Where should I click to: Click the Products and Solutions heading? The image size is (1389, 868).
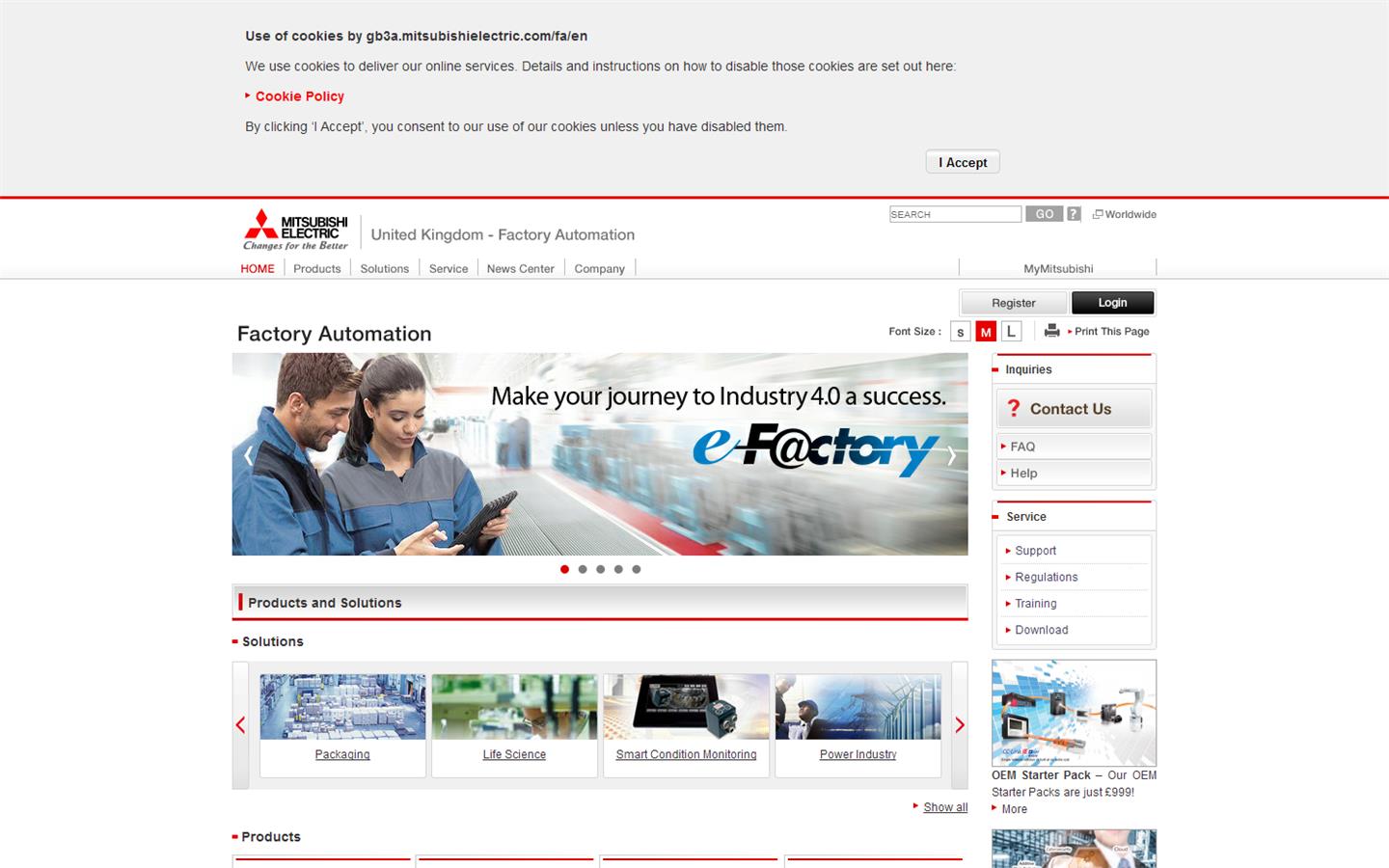point(324,603)
